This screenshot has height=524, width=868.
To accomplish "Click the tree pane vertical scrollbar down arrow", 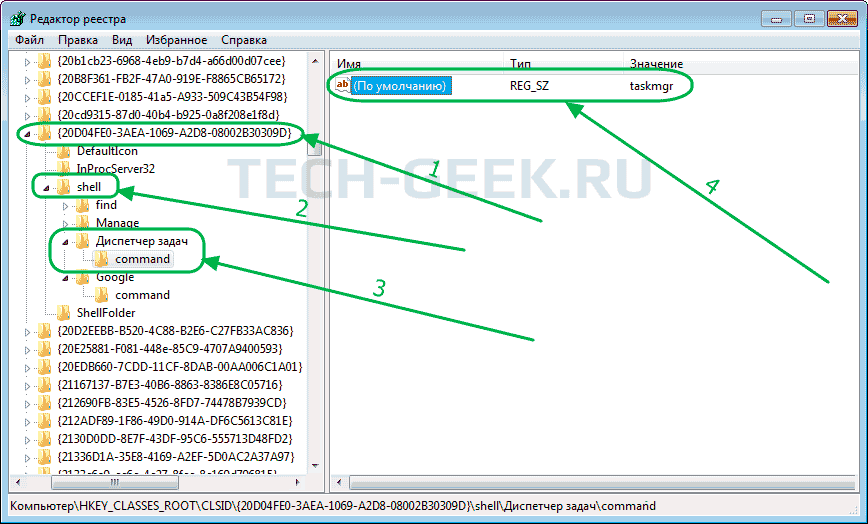I will pos(314,465).
